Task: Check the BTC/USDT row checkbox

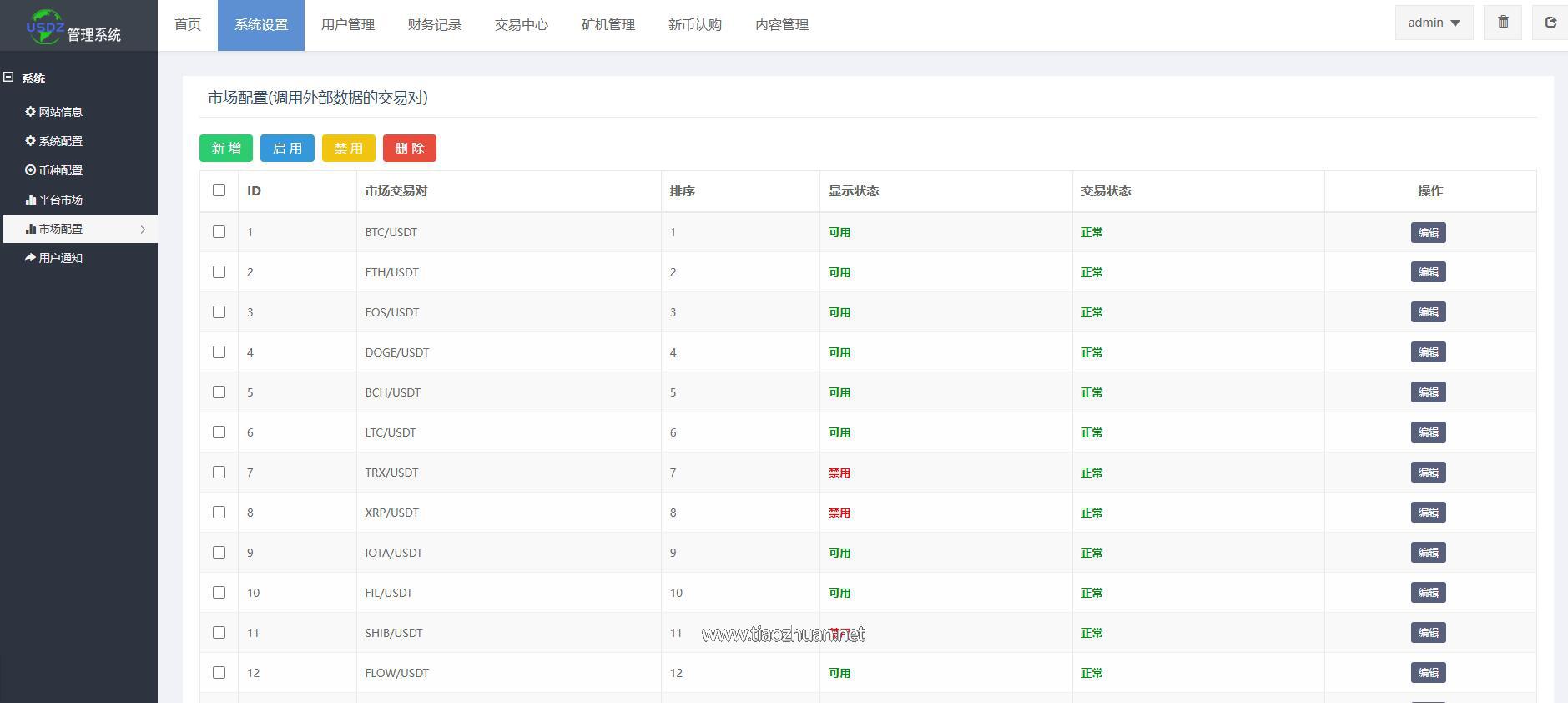Action: pos(219,231)
